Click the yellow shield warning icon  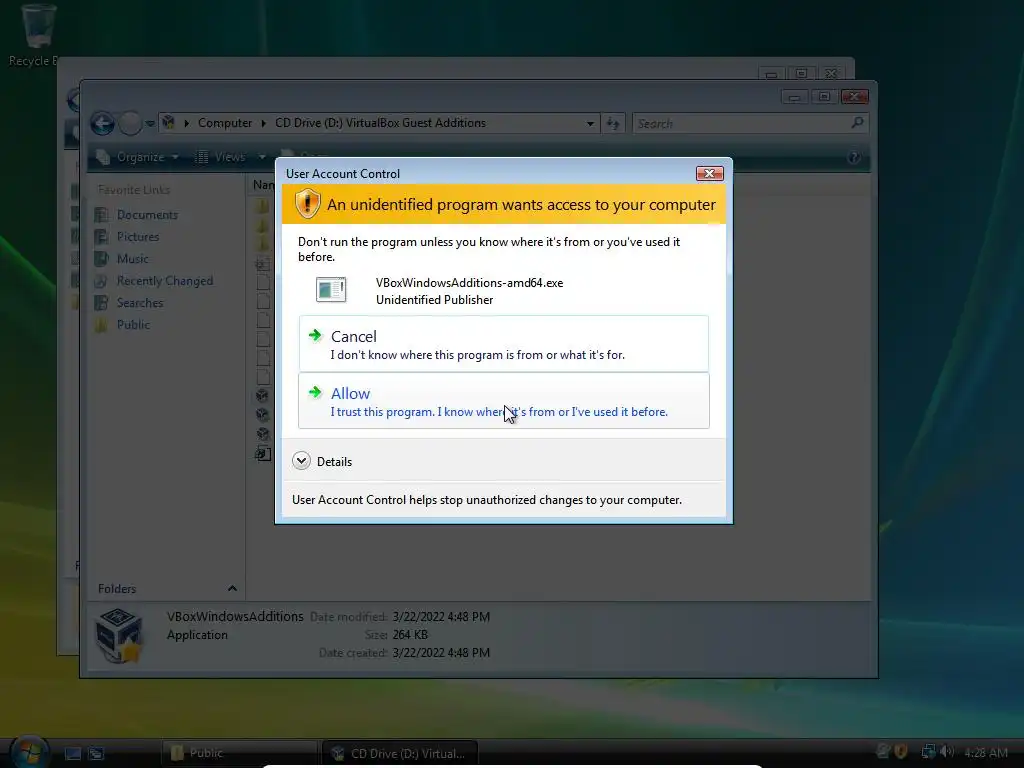(x=307, y=203)
